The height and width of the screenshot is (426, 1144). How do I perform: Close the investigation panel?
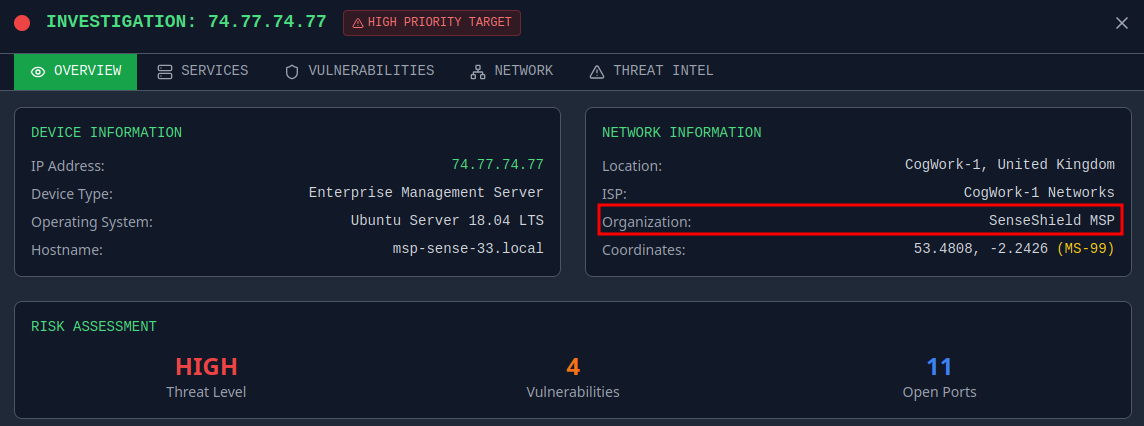pyautogui.click(x=1121, y=23)
